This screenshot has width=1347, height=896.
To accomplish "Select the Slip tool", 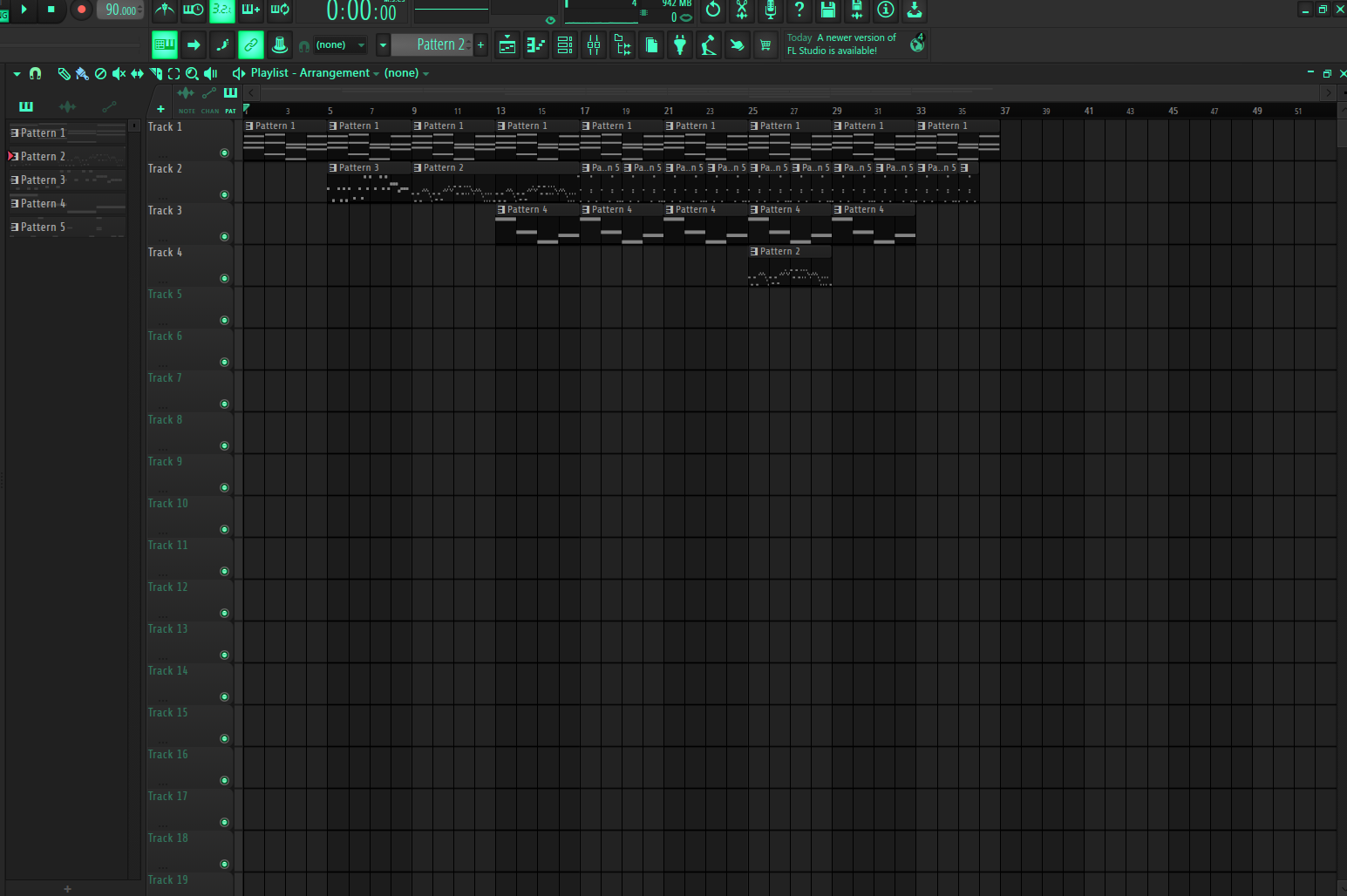I will pyautogui.click(x=137, y=74).
